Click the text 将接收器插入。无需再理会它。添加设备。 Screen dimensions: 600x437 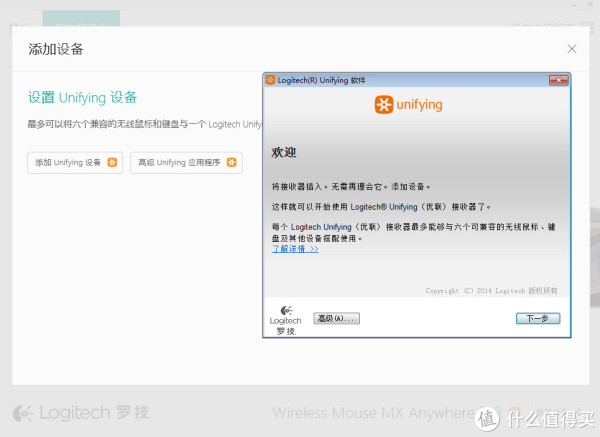[x=351, y=187]
